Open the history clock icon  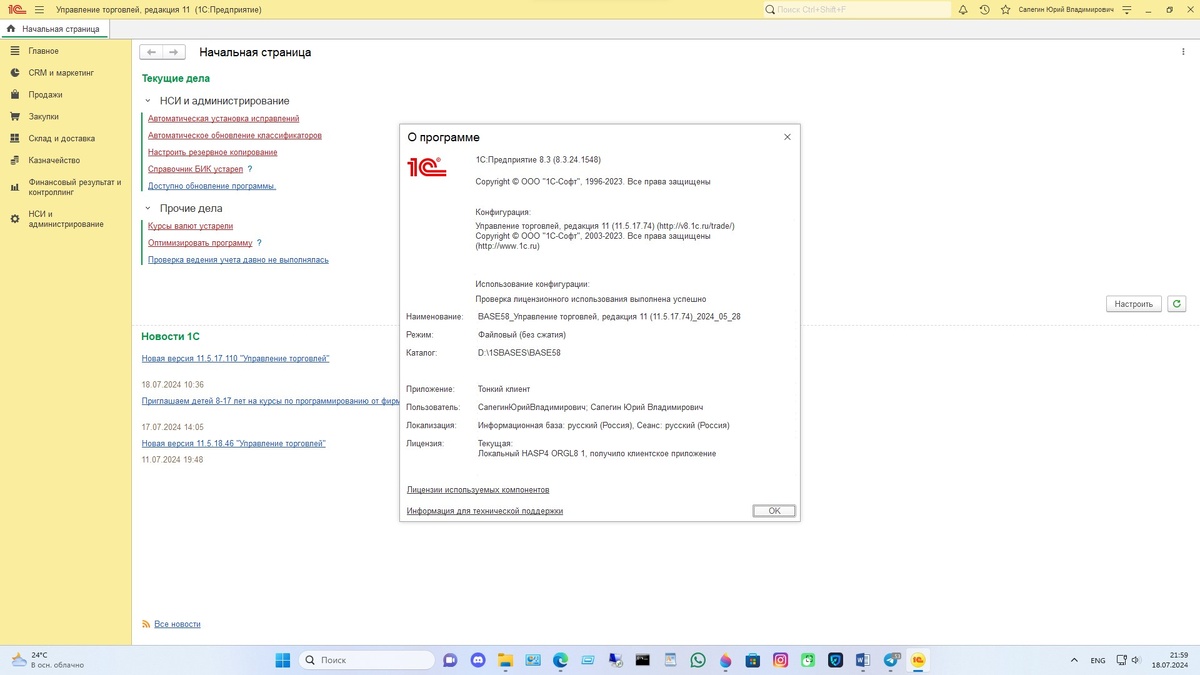coord(984,9)
